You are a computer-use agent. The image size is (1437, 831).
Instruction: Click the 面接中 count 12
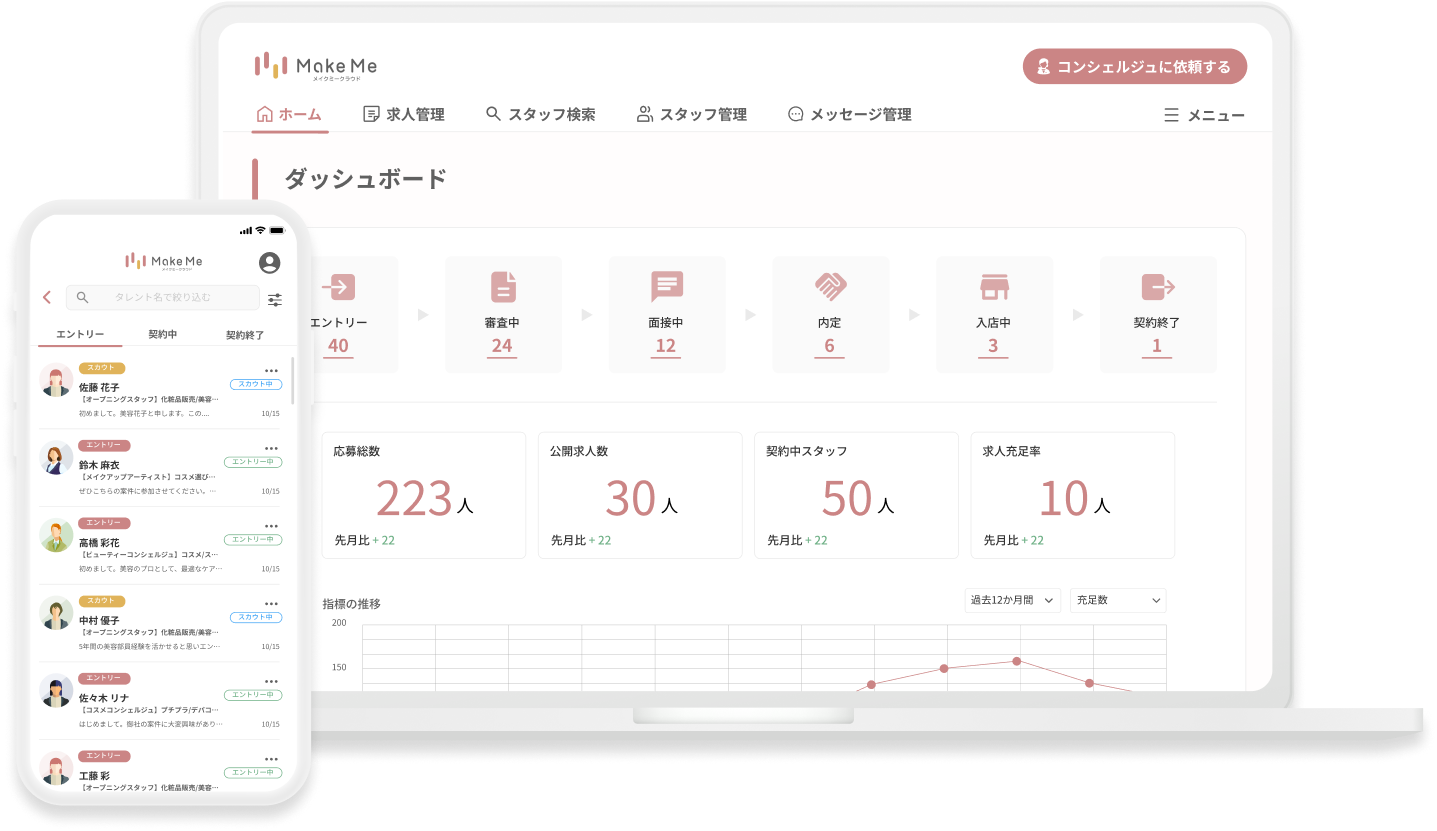click(x=666, y=346)
